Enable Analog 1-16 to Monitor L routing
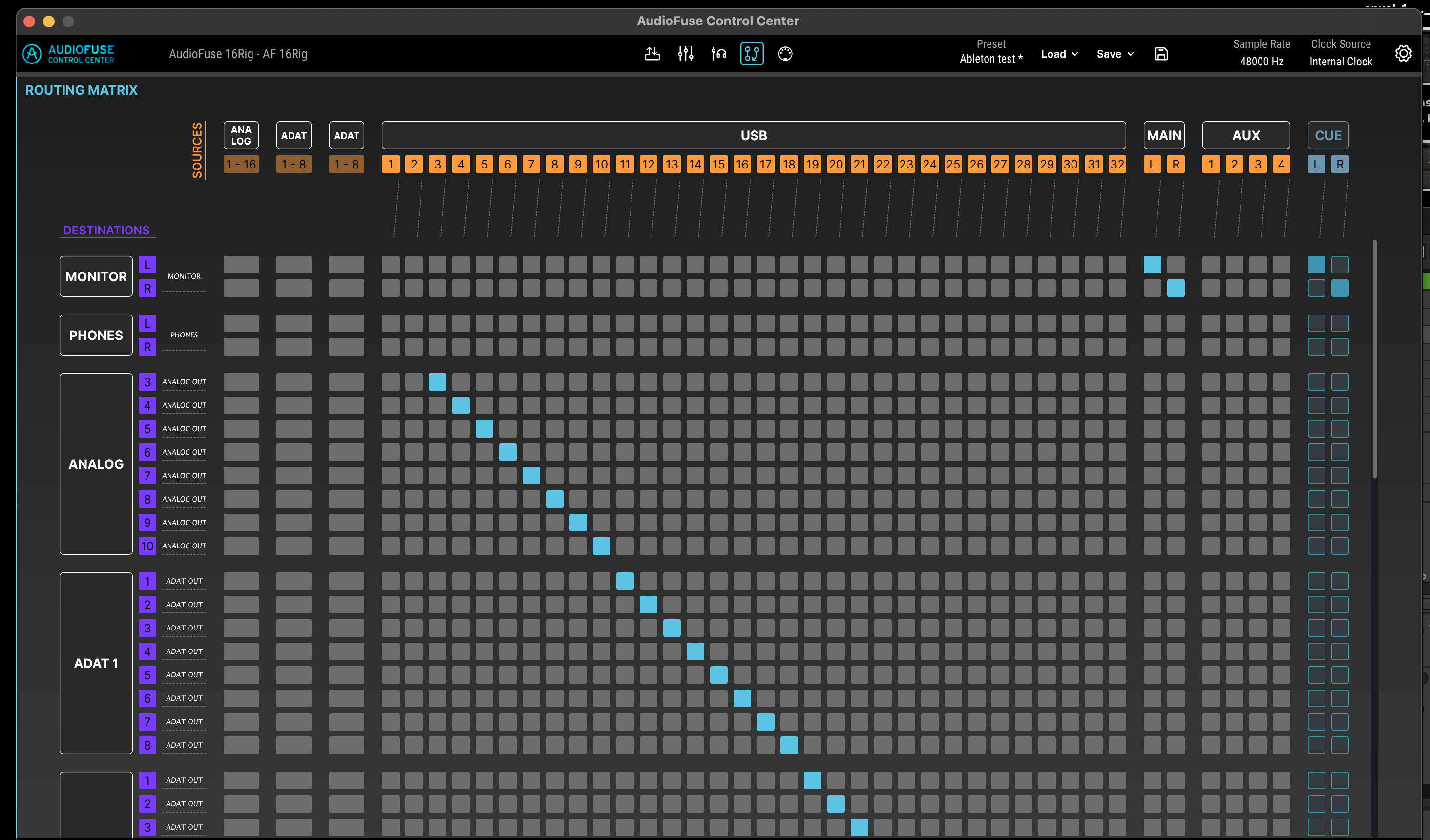 (241, 265)
